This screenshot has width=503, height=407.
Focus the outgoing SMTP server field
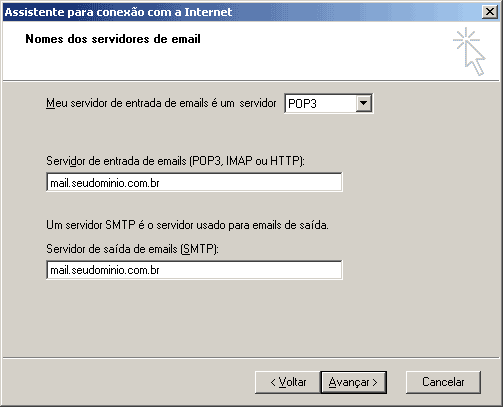coord(194,270)
